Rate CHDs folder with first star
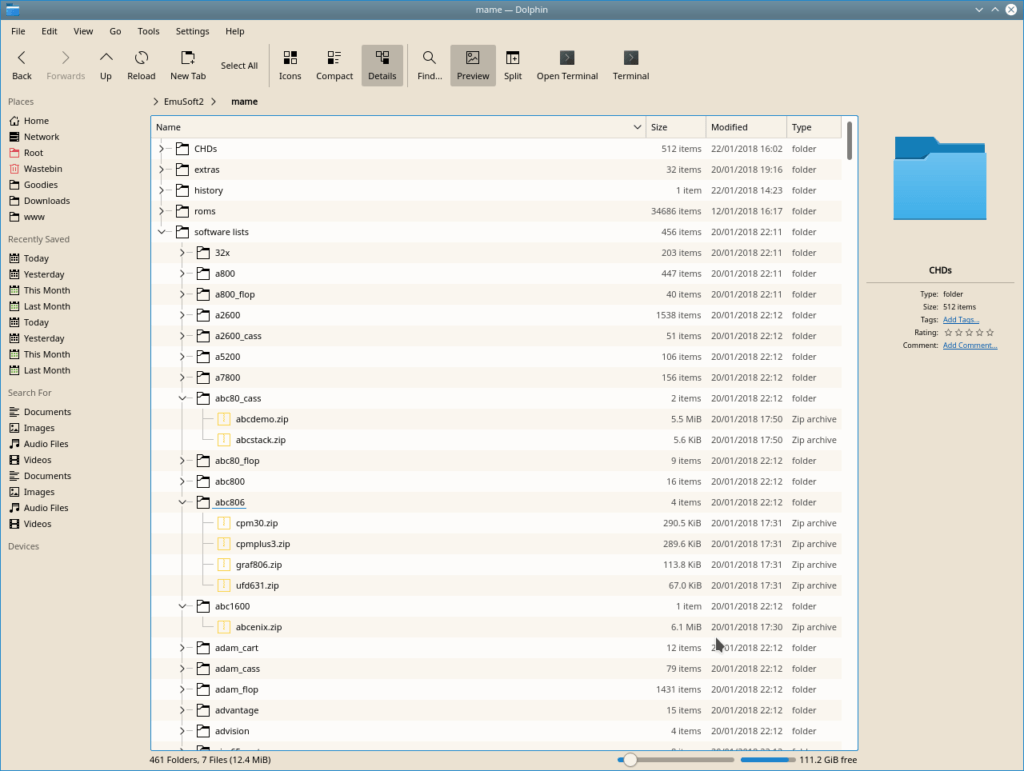Screen dimensions: 1024x771 (947, 332)
